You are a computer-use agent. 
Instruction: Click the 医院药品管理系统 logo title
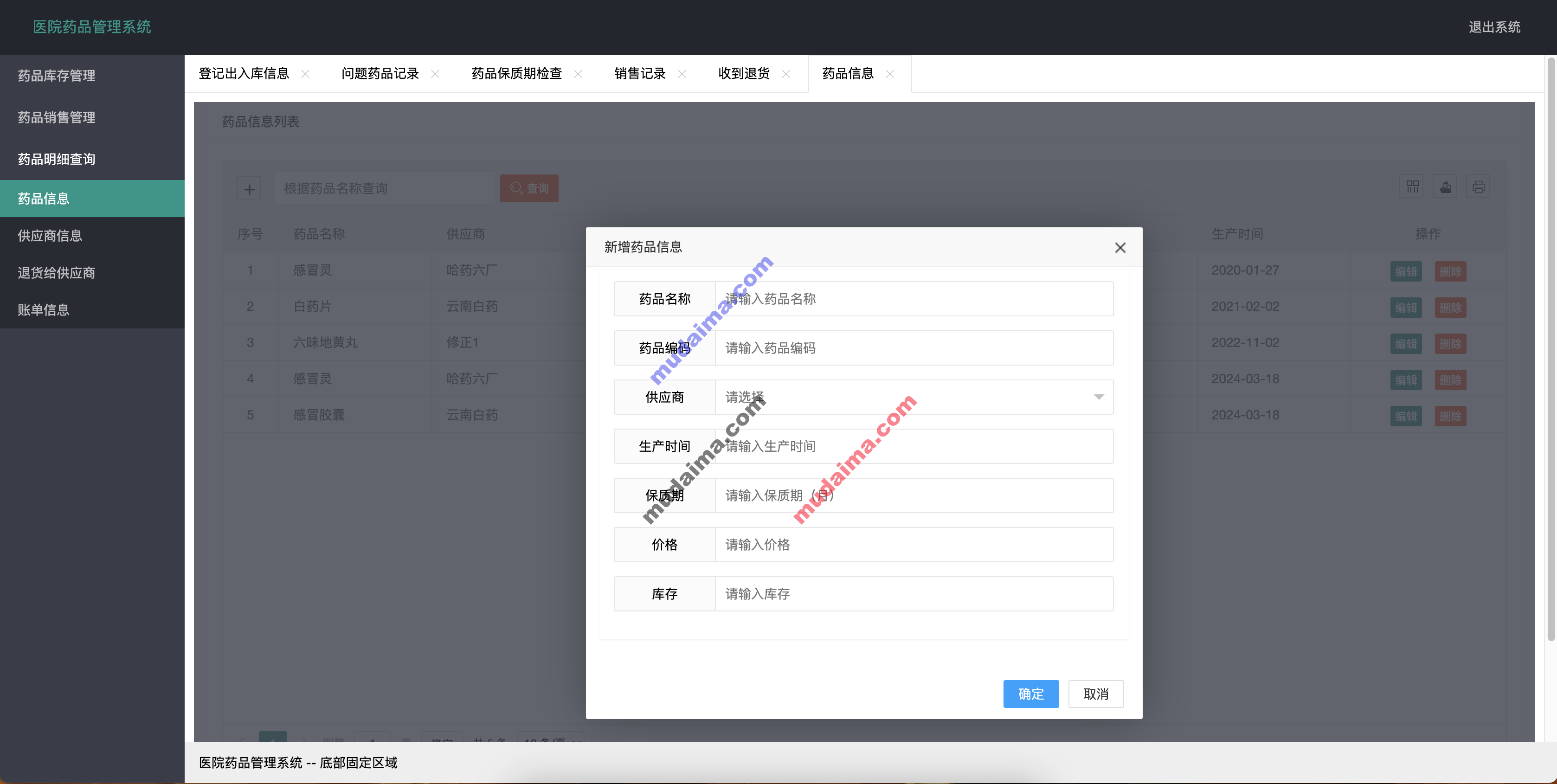tap(92, 26)
